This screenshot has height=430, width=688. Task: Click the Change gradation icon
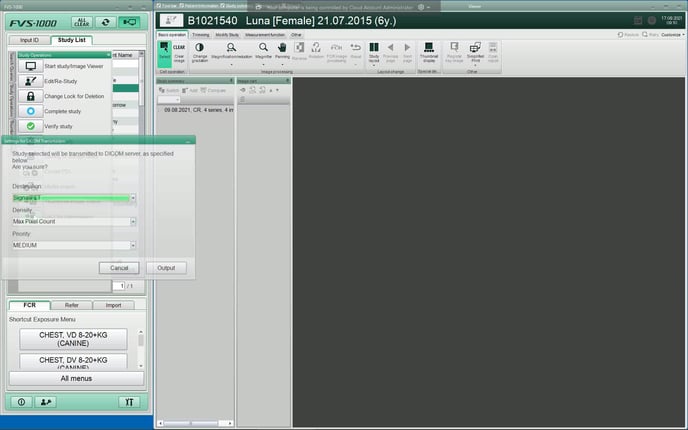(x=199, y=51)
